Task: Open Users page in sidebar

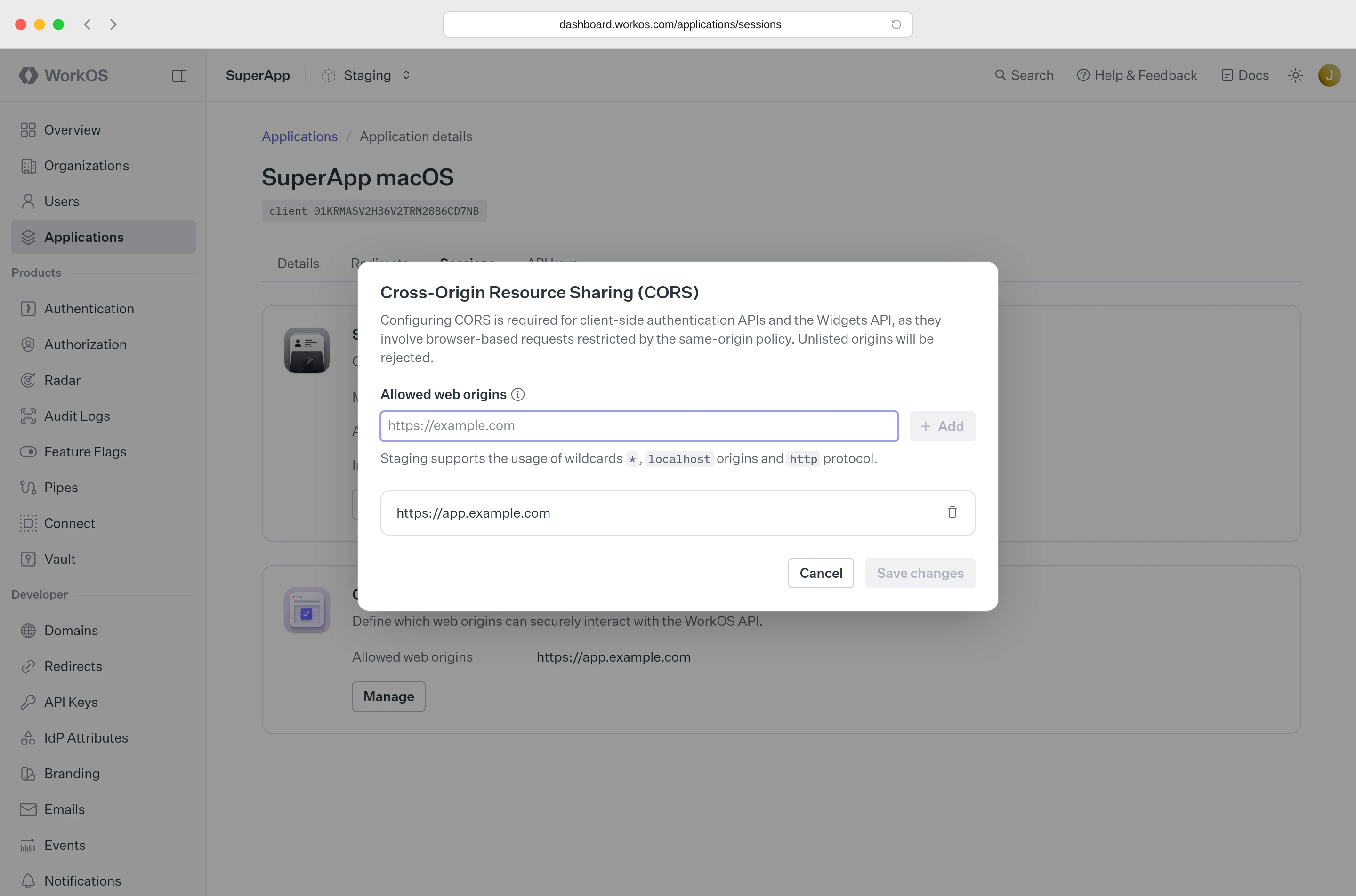Action: pyautogui.click(x=104, y=201)
